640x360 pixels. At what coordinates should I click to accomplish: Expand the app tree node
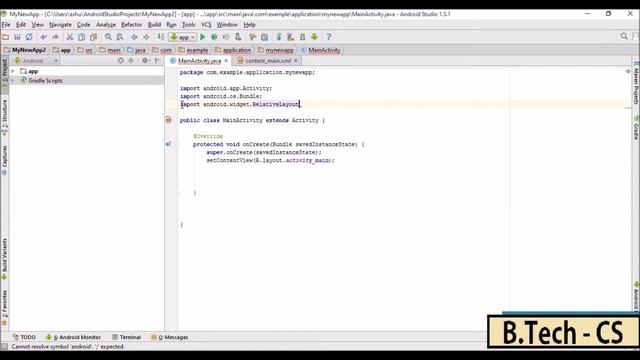tap(13, 71)
